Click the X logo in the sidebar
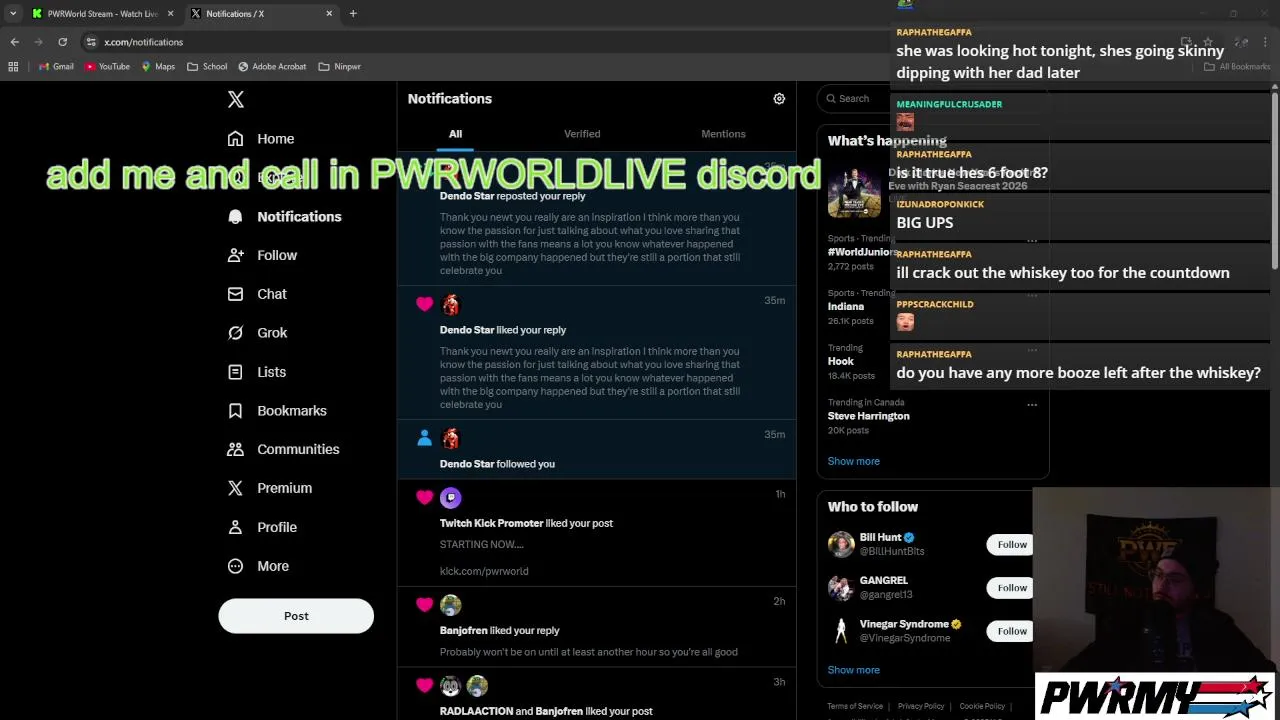The height and width of the screenshot is (720, 1280). coord(236,99)
